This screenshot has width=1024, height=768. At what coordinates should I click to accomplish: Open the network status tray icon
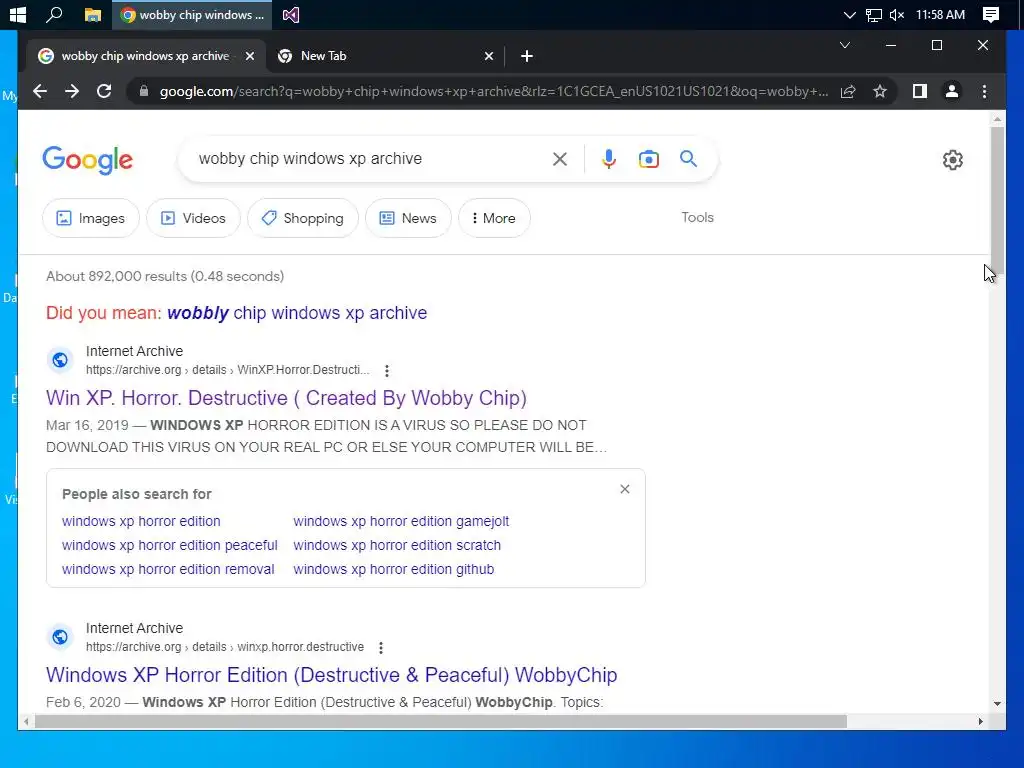click(x=874, y=14)
